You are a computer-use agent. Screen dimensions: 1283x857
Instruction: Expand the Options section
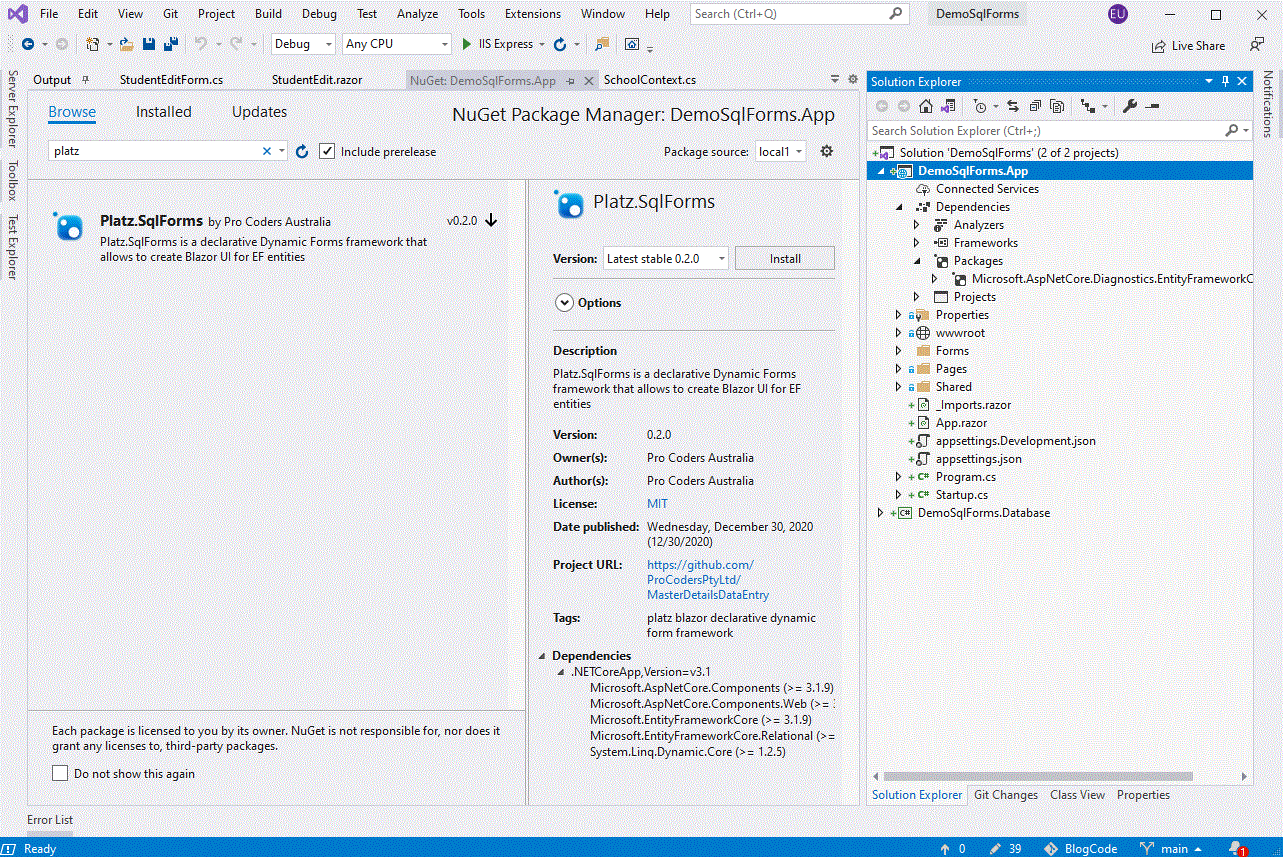pyautogui.click(x=564, y=302)
